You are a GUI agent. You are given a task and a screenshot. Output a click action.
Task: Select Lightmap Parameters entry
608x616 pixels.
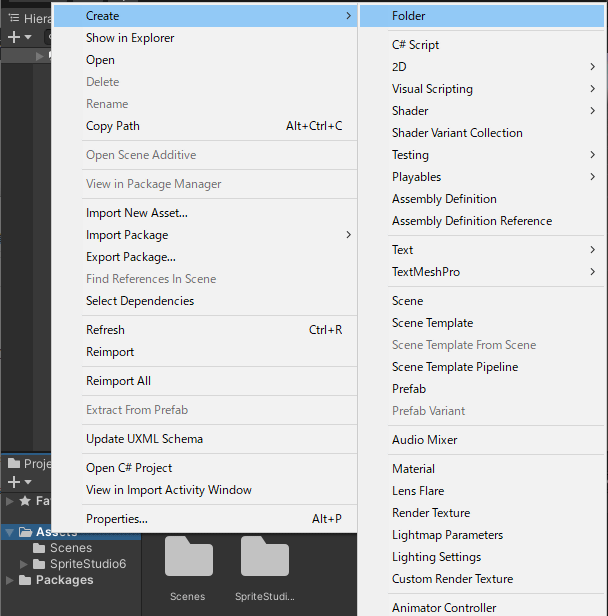[482, 535]
